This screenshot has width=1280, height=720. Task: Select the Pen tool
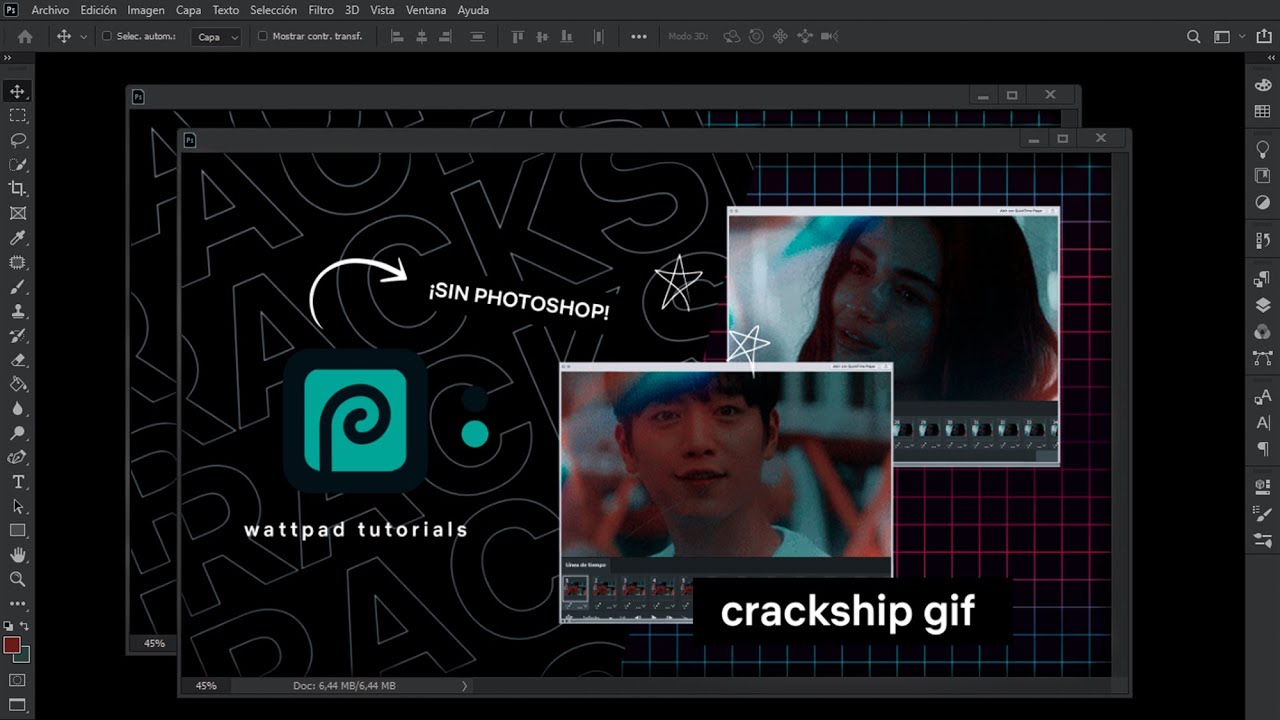[x=17, y=457]
